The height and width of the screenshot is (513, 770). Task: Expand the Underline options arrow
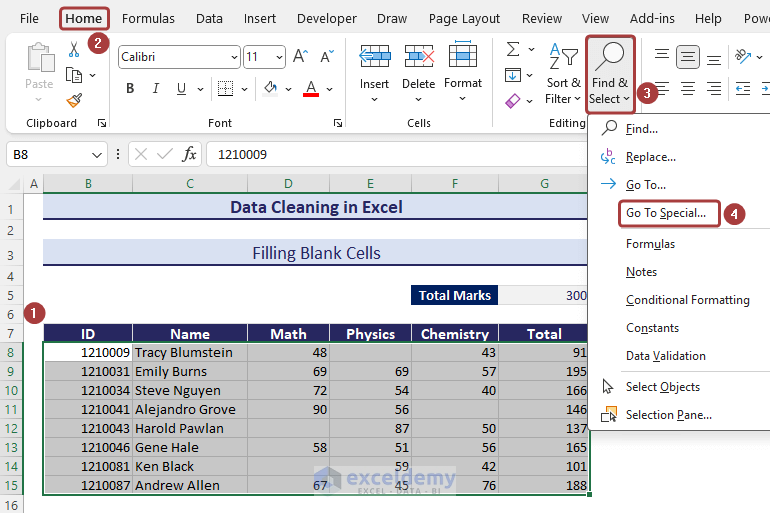[200, 89]
